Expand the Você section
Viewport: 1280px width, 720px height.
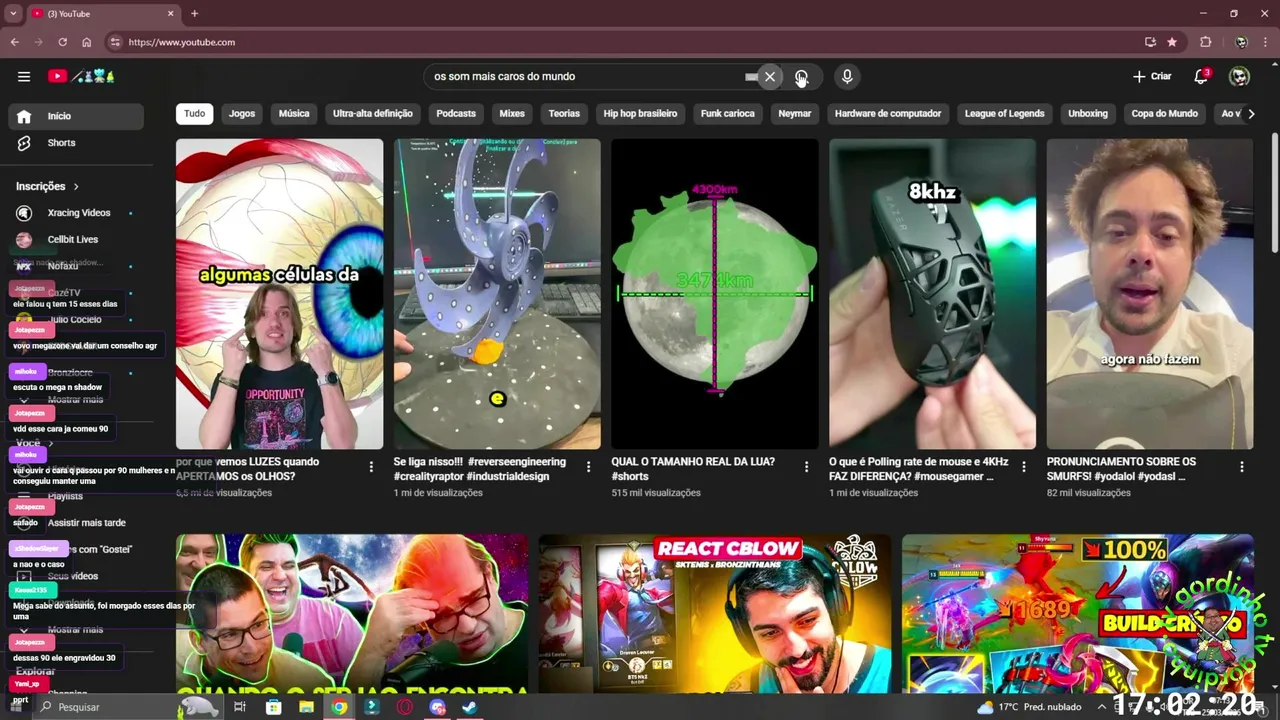pos(34,443)
